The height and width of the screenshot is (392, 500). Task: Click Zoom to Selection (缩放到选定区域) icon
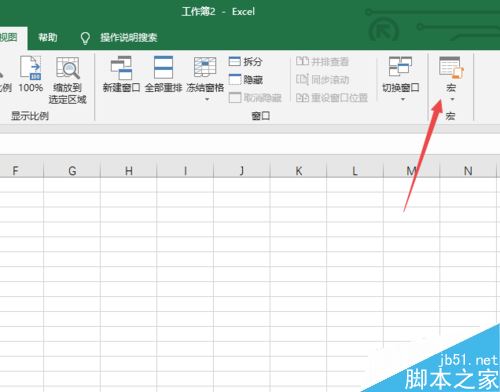pos(68,68)
